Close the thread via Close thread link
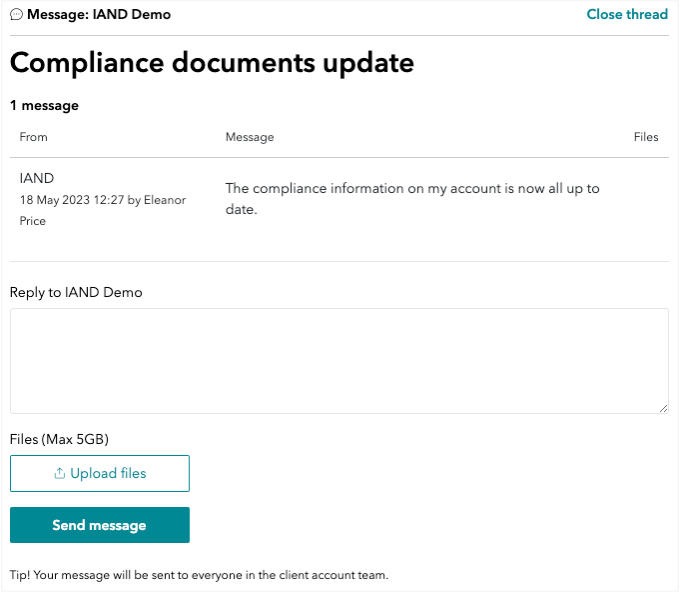680x592 pixels. [627, 14]
